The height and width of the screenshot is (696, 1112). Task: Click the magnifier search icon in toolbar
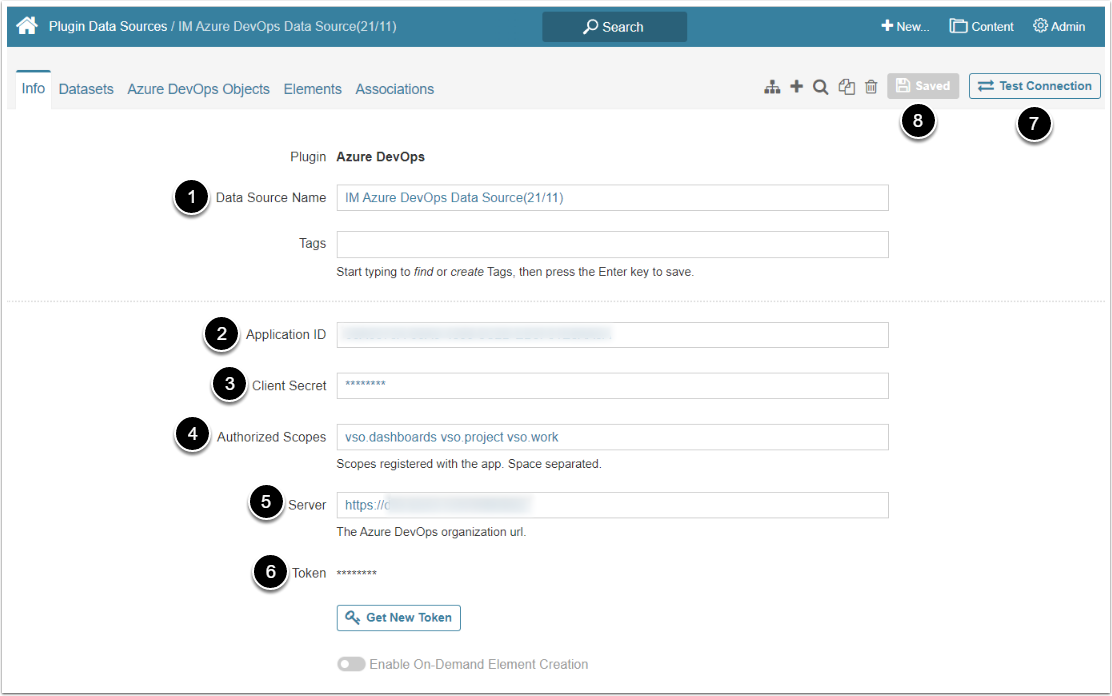click(x=820, y=87)
